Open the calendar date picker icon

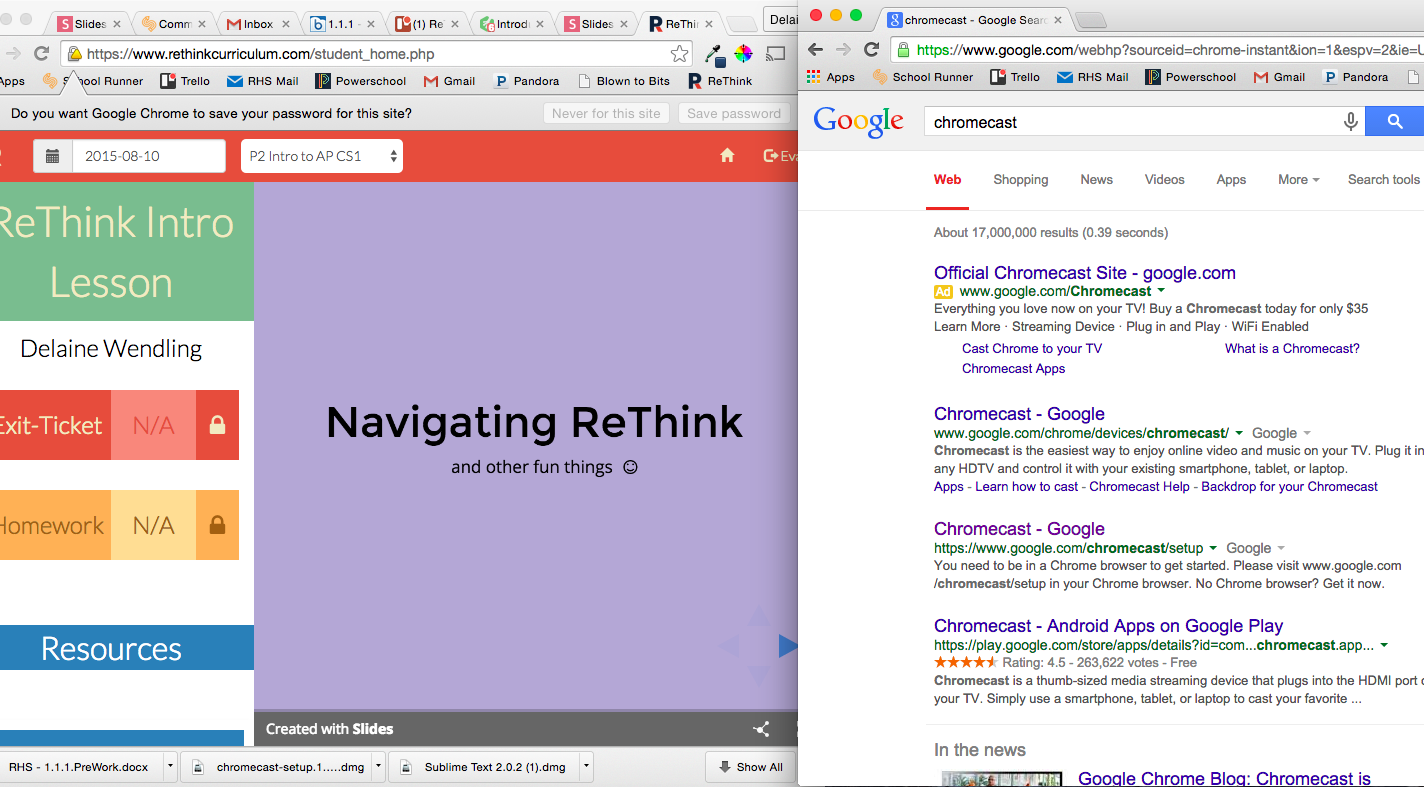53,156
